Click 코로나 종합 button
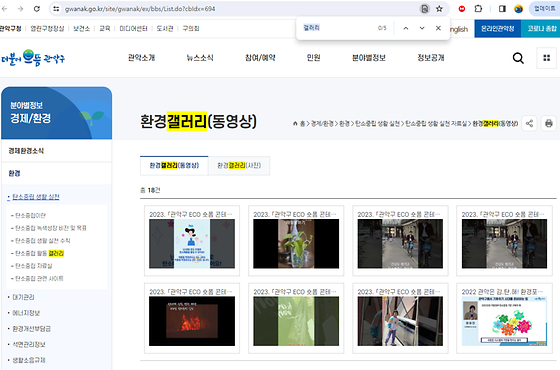 [x=540, y=29]
